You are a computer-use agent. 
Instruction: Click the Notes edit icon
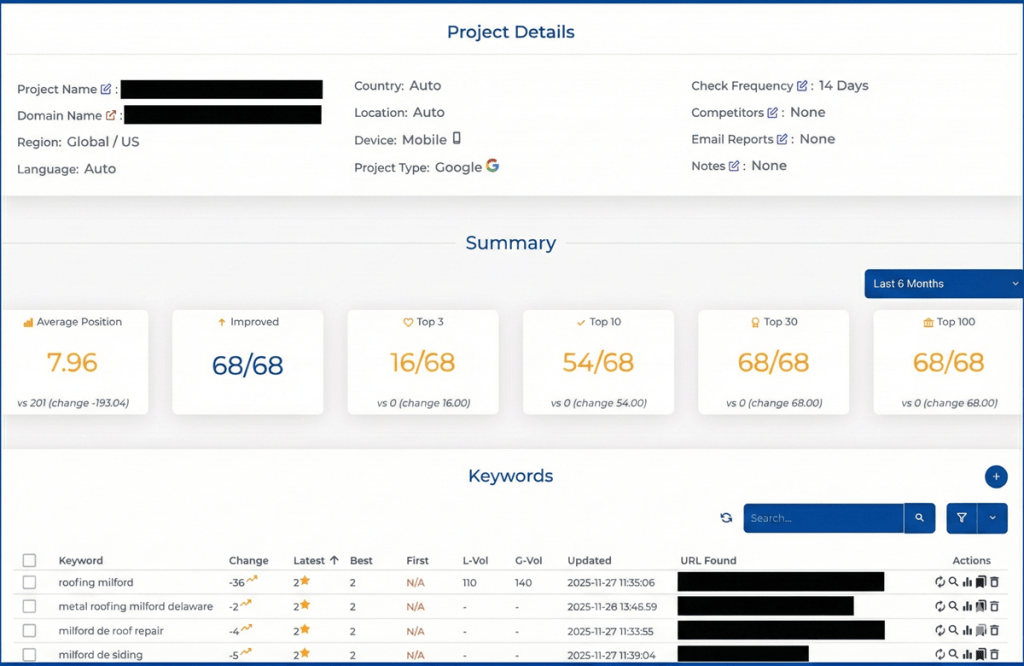pos(734,166)
